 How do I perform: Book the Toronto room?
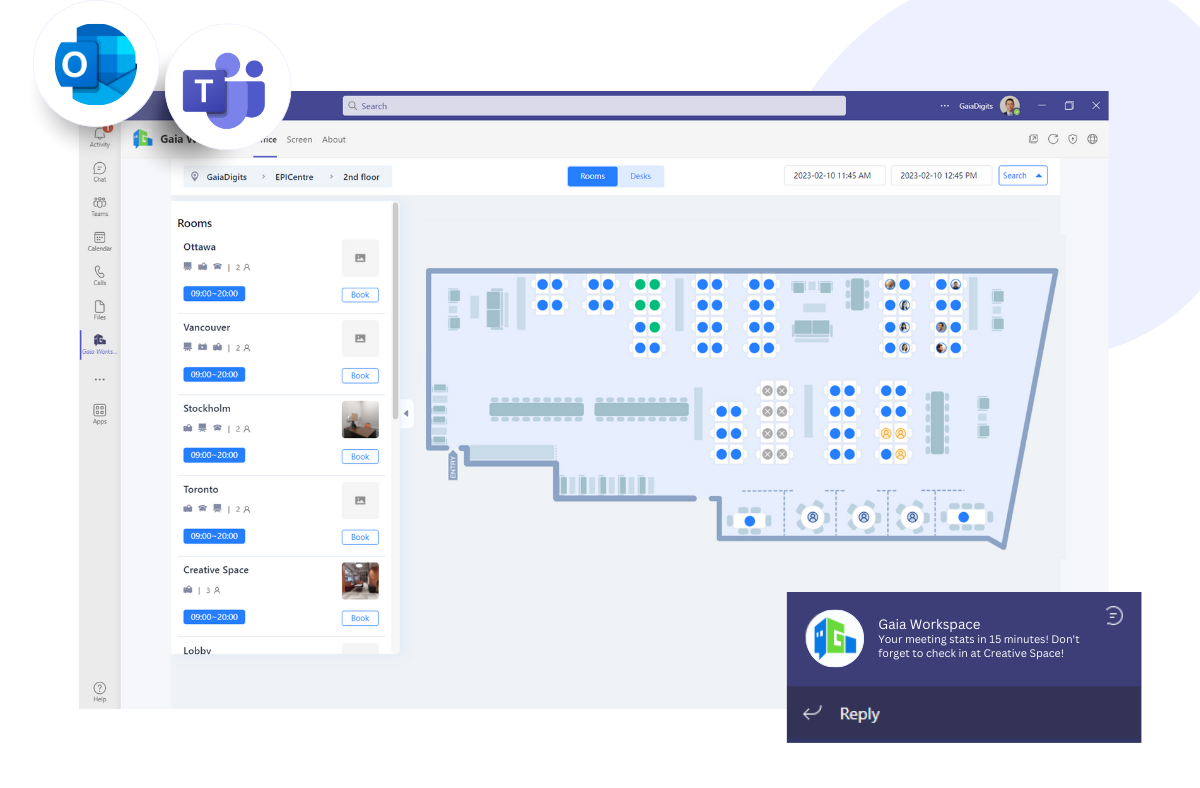[x=360, y=537]
